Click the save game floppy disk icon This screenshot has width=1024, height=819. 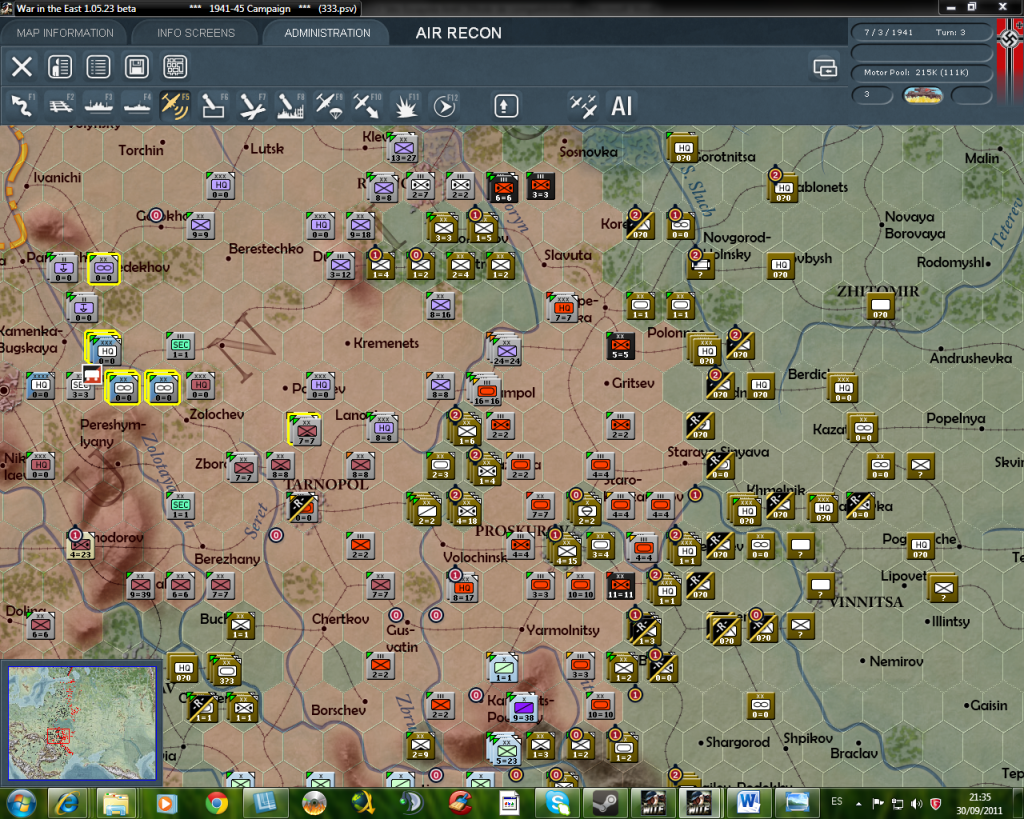[x=136, y=67]
